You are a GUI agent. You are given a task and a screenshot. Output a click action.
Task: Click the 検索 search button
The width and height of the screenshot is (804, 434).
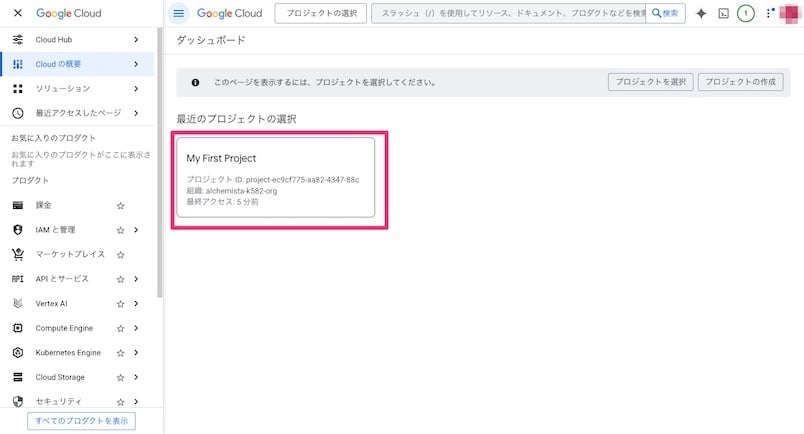[665, 14]
